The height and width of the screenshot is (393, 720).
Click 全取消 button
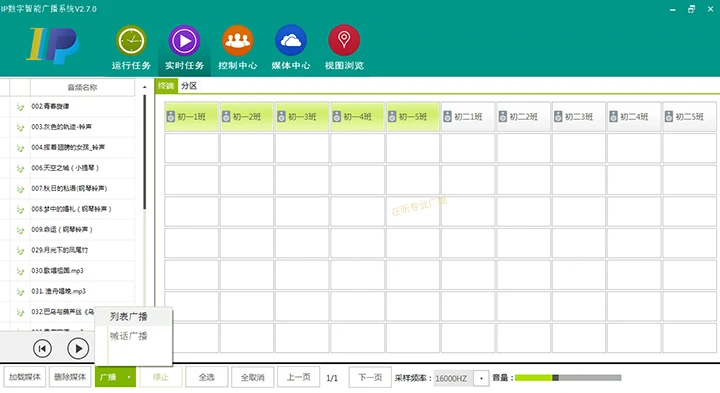(253, 377)
